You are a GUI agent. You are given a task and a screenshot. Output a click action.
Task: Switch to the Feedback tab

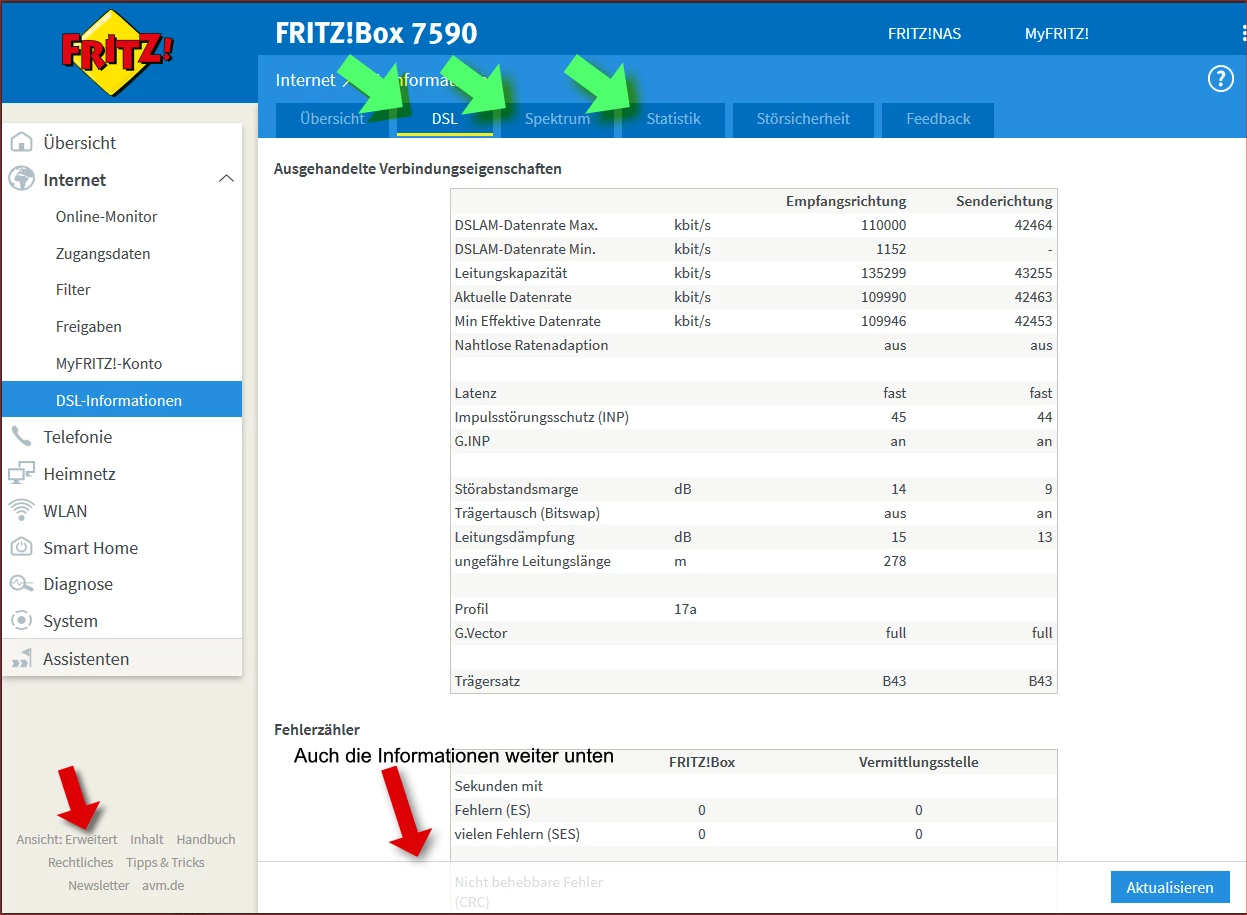click(938, 119)
